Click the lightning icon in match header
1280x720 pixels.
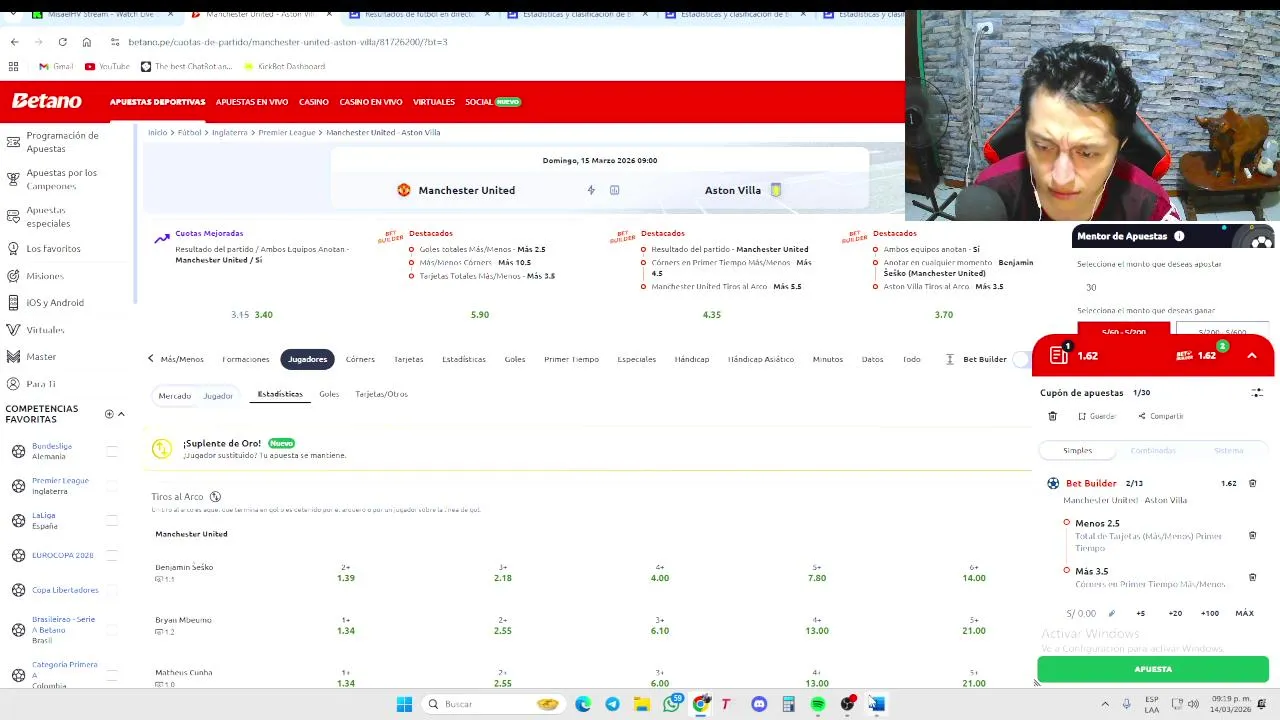coord(591,190)
